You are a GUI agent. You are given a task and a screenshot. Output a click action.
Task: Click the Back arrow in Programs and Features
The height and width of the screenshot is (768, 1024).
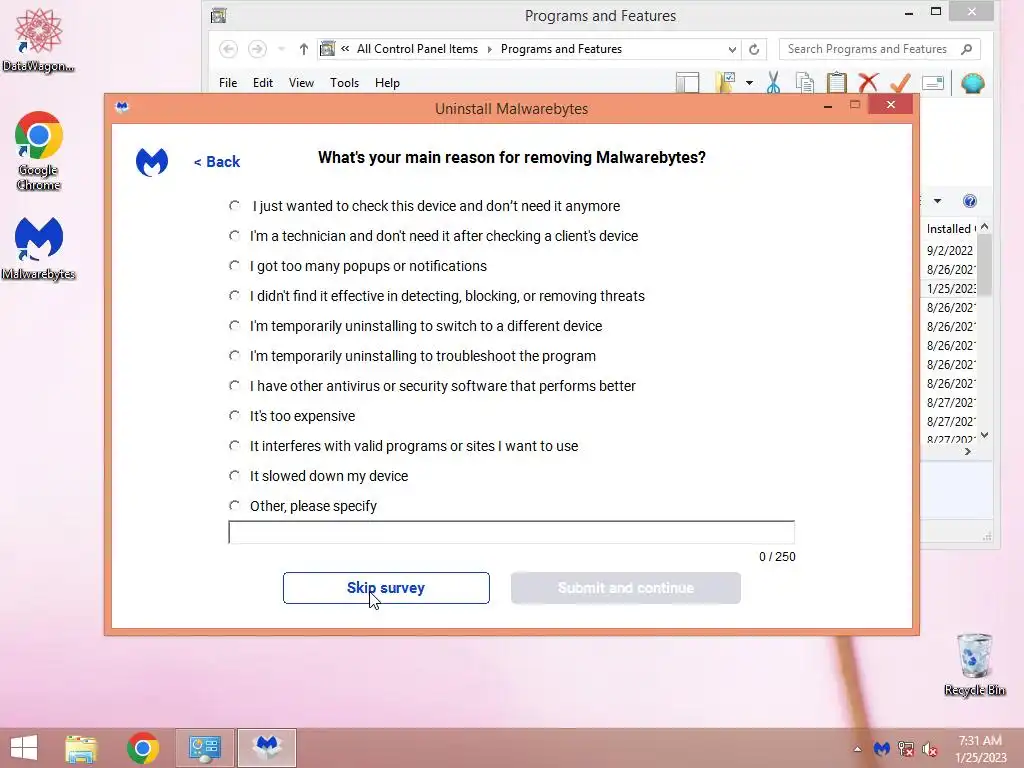click(x=228, y=49)
